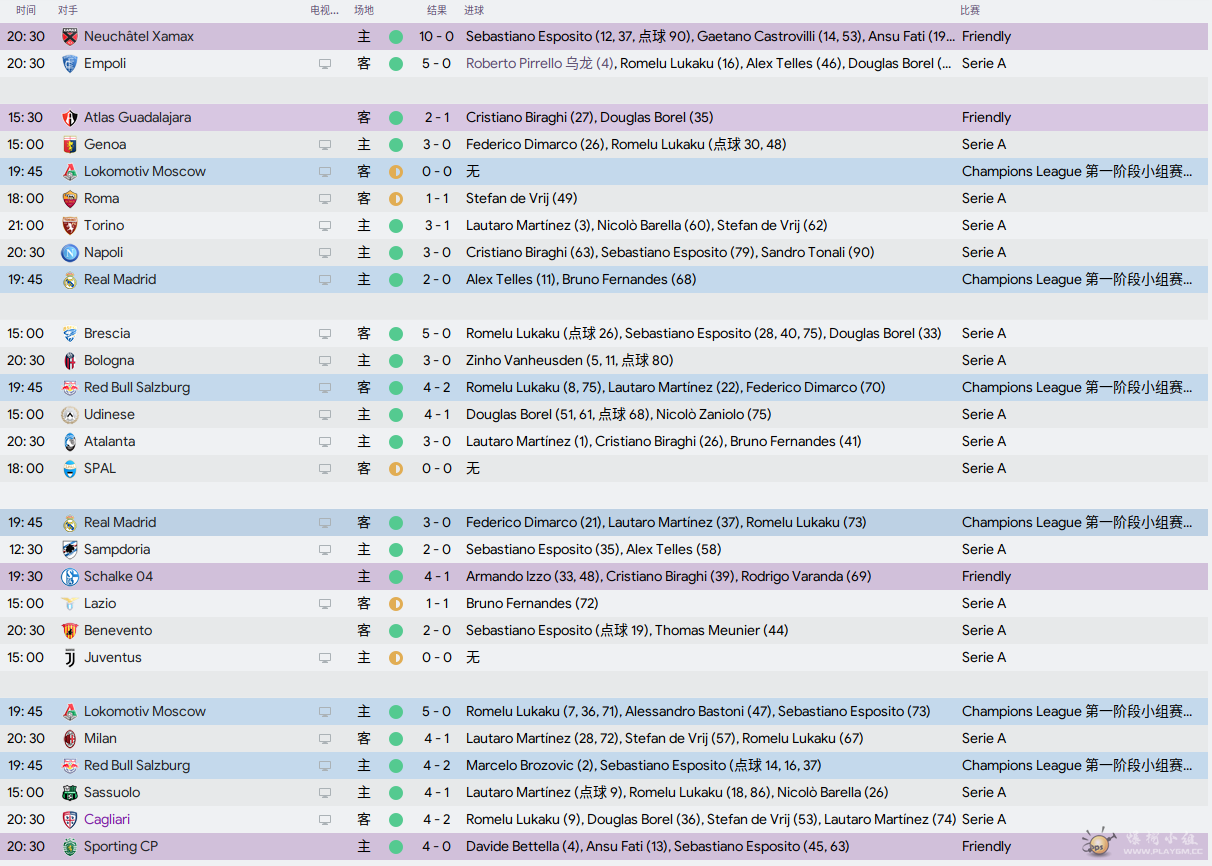Open the Neuchâtel Xamax team name
The width and height of the screenshot is (1212, 866).
[x=139, y=36]
